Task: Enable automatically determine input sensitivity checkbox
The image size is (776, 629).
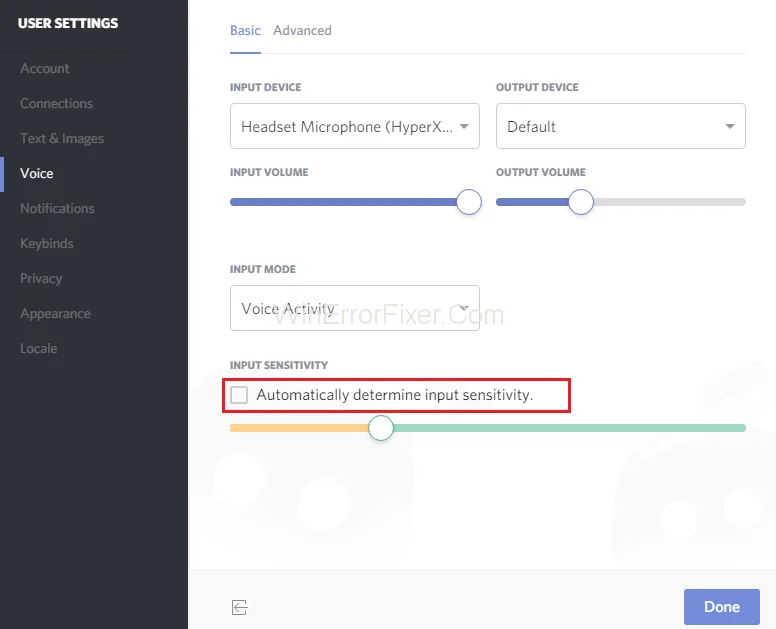Action: click(239, 395)
